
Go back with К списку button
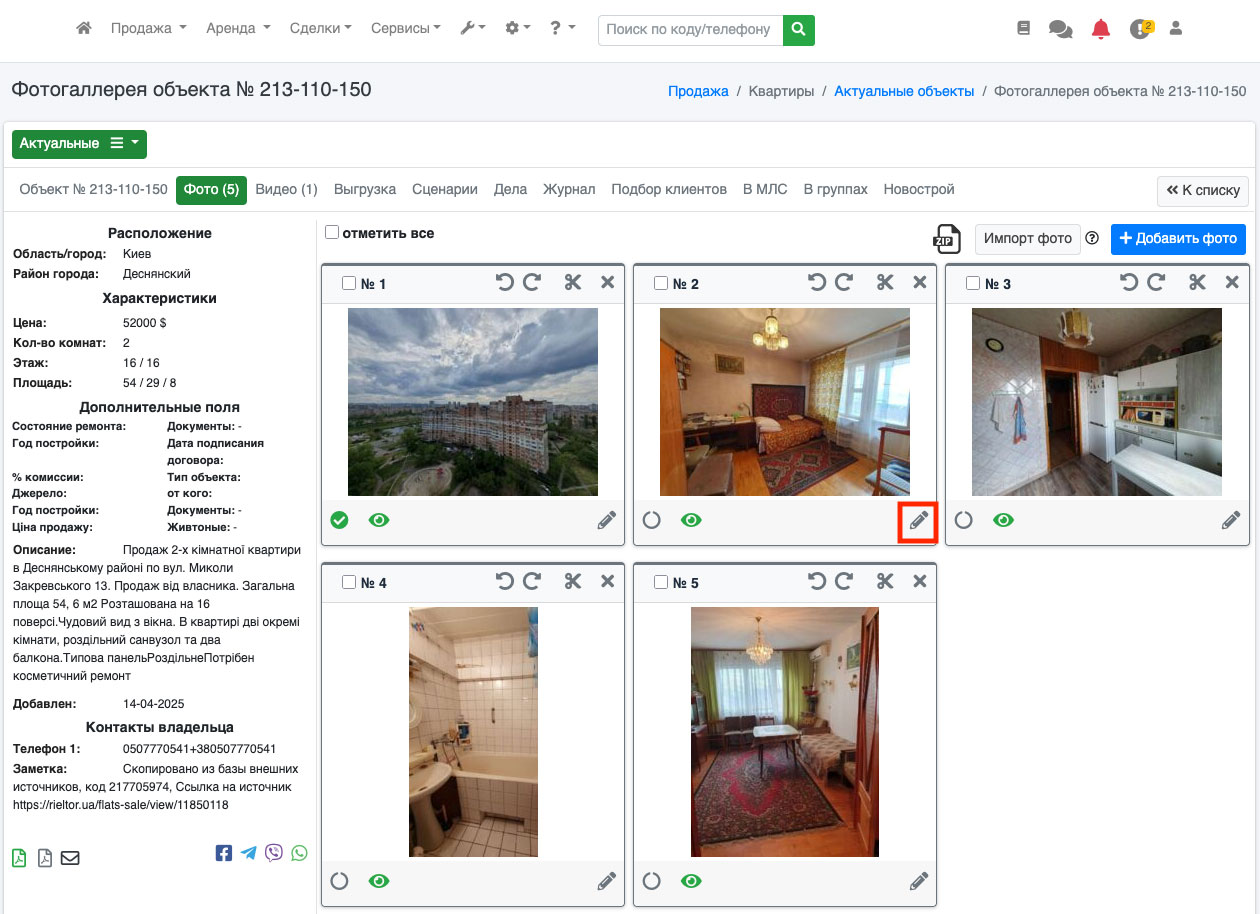[x=1203, y=190]
